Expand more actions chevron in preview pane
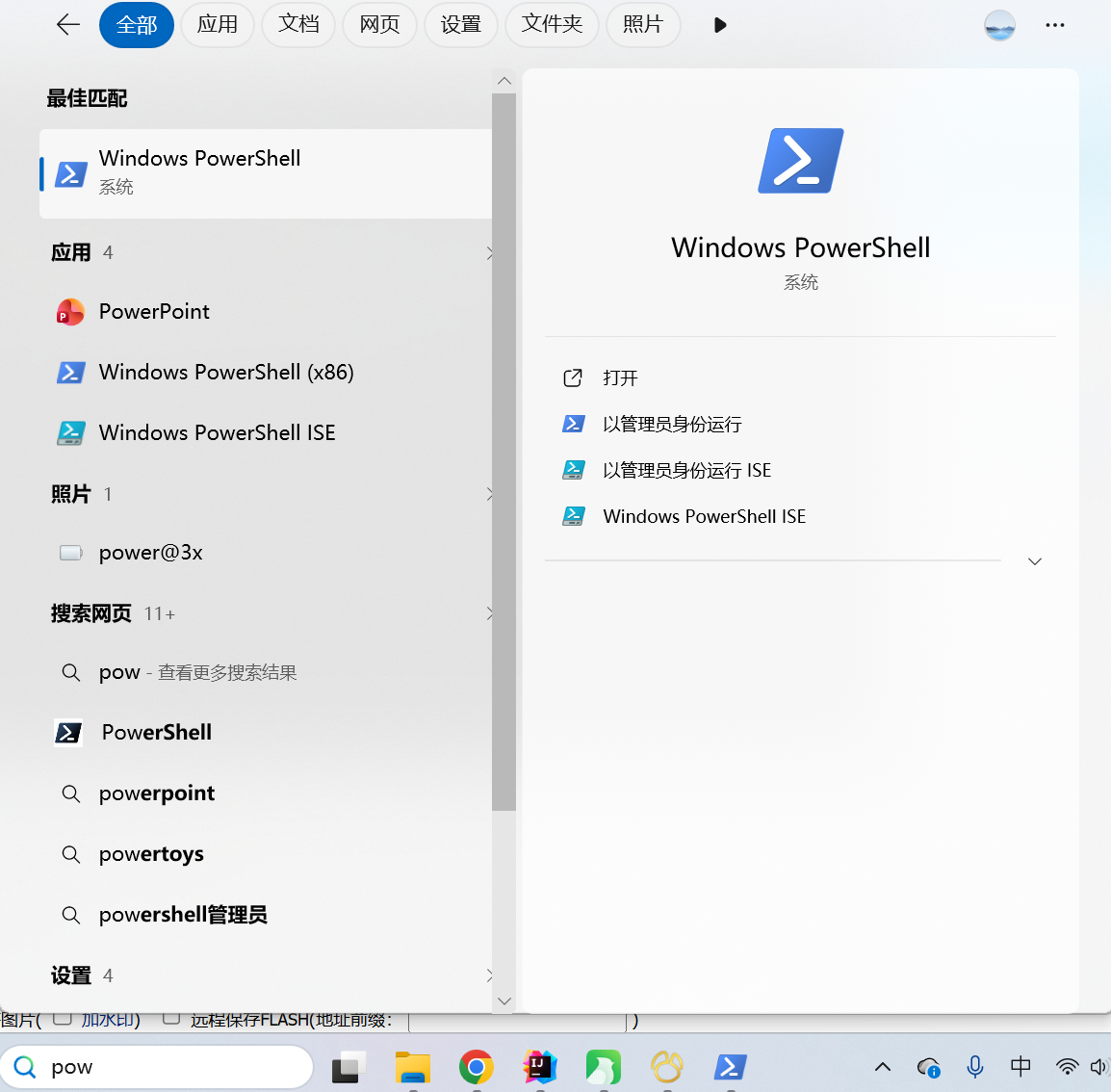This screenshot has height=1092, width=1111. click(1035, 561)
